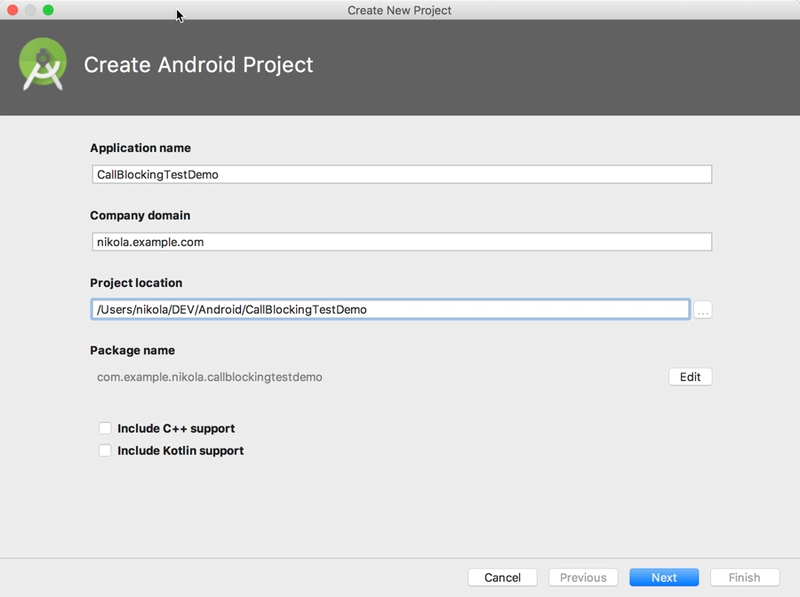Minimize the window with the yellow button
Image resolution: width=800 pixels, height=597 pixels.
30,10
